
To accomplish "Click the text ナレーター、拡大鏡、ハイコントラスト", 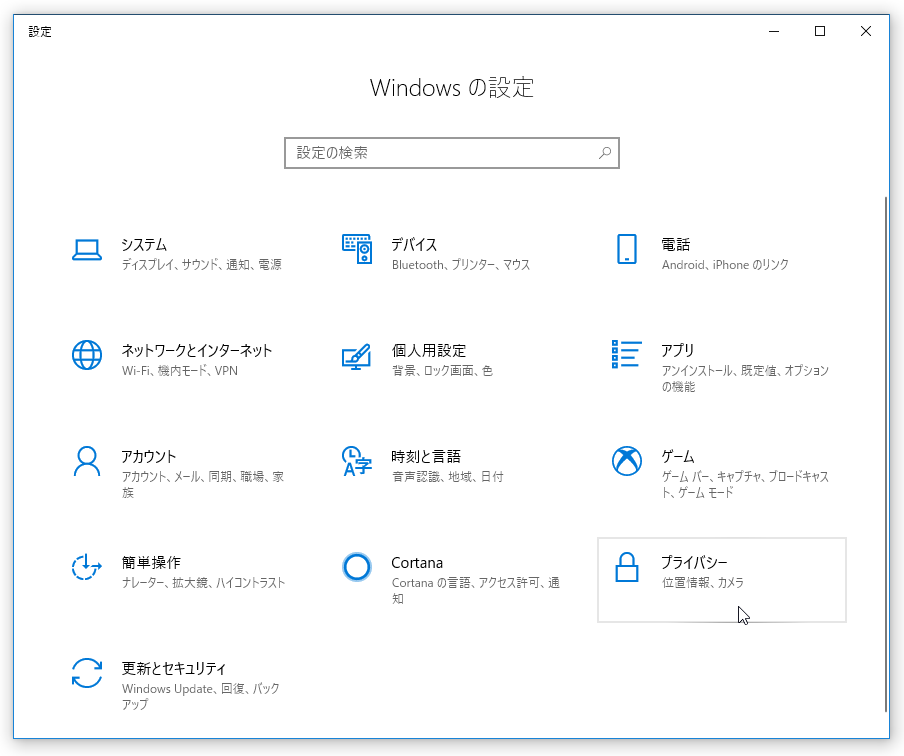I will pyautogui.click(x=204, y=583).
